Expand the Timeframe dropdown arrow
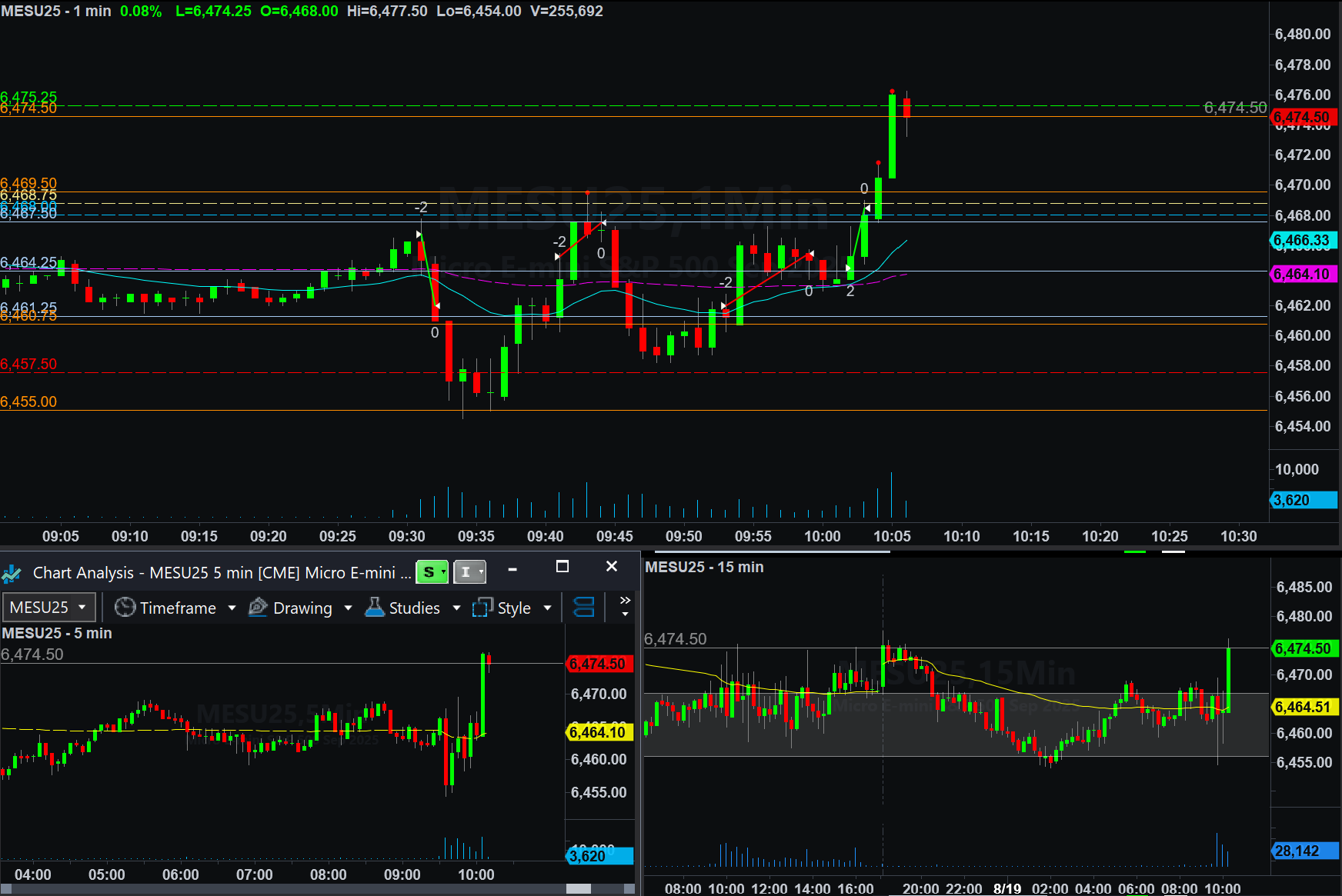Image resolution: width=1342 pixels, height=896 pixels. click(x=232, y=608)
